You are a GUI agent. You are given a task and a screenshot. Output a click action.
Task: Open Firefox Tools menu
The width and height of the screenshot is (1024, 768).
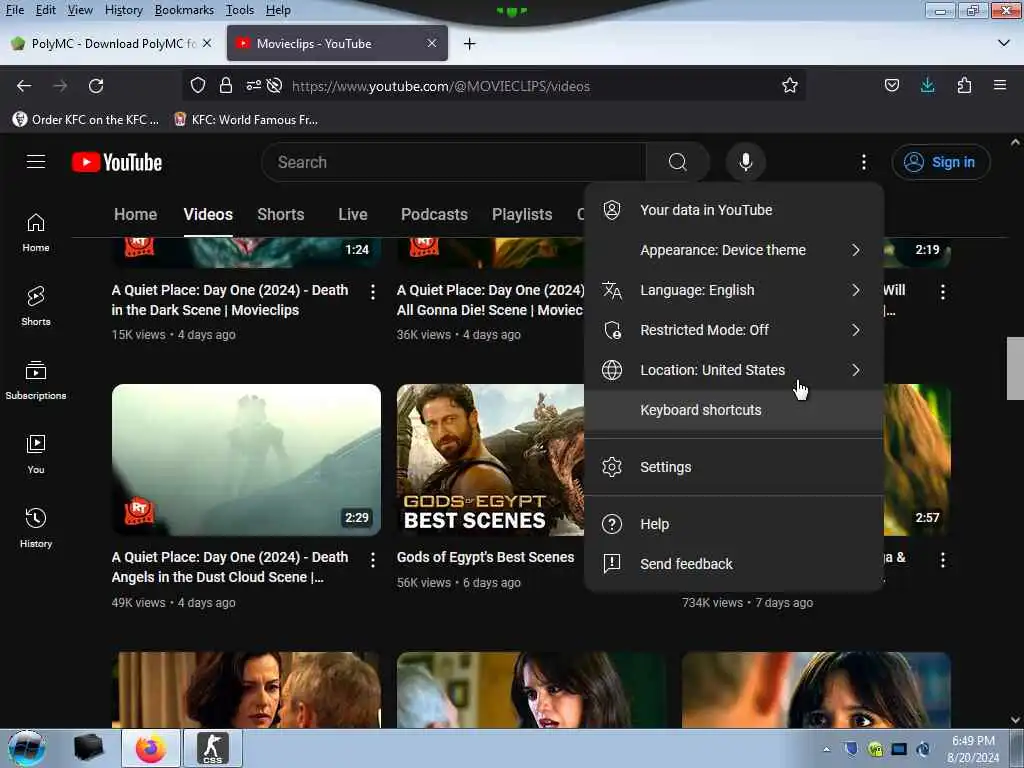click(240, 10)
